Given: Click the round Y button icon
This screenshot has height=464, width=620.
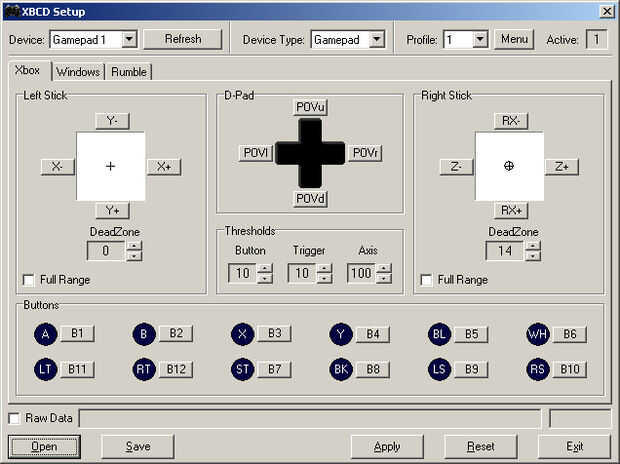Looking at the screenshot, I should coord(341,334).
